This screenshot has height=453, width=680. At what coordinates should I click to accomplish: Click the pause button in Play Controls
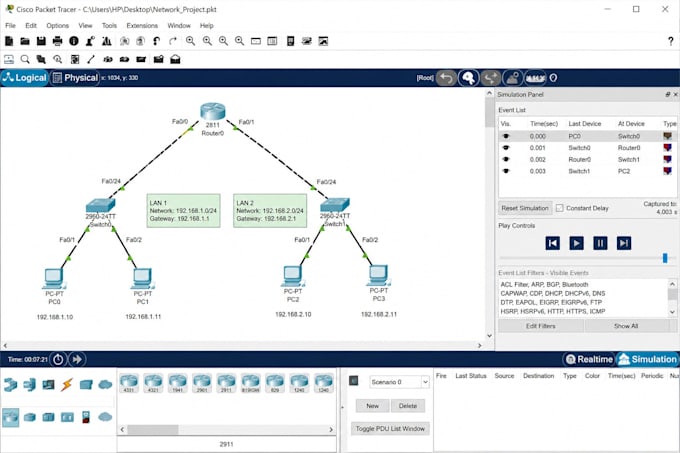pyautogui.click(x=600, y=243)
